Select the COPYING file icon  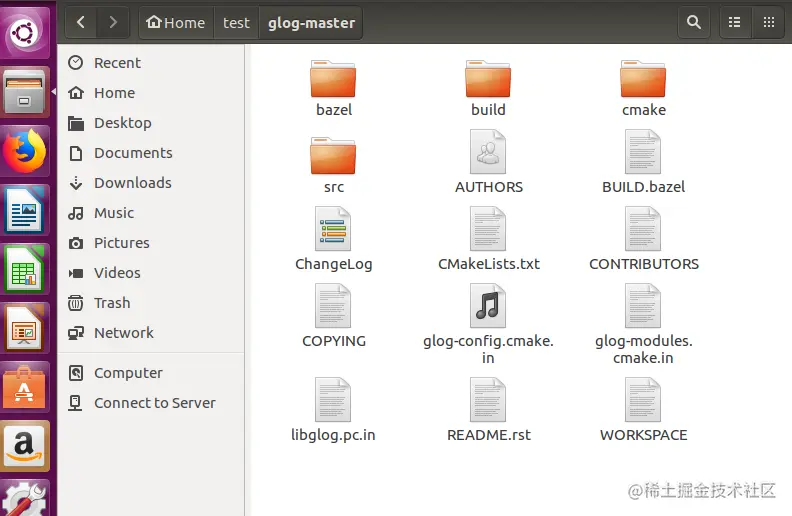333,305
